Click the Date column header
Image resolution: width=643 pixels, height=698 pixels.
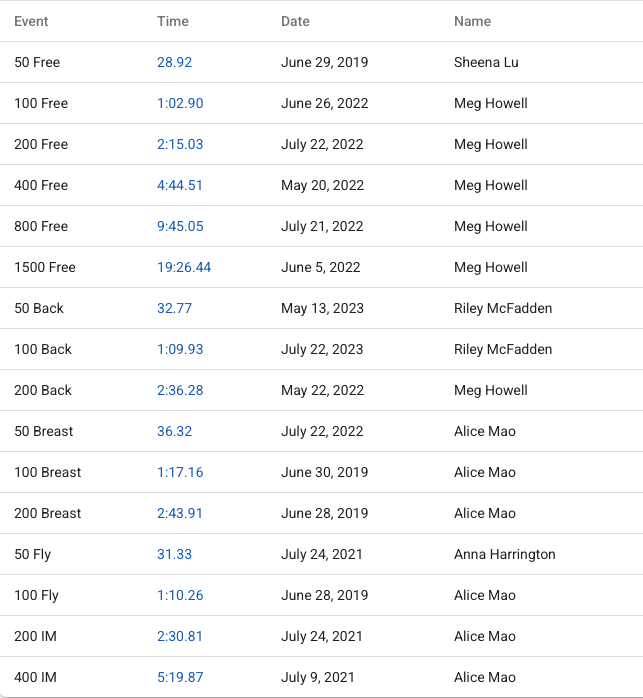pyautogui.click(x=295, y=21)
